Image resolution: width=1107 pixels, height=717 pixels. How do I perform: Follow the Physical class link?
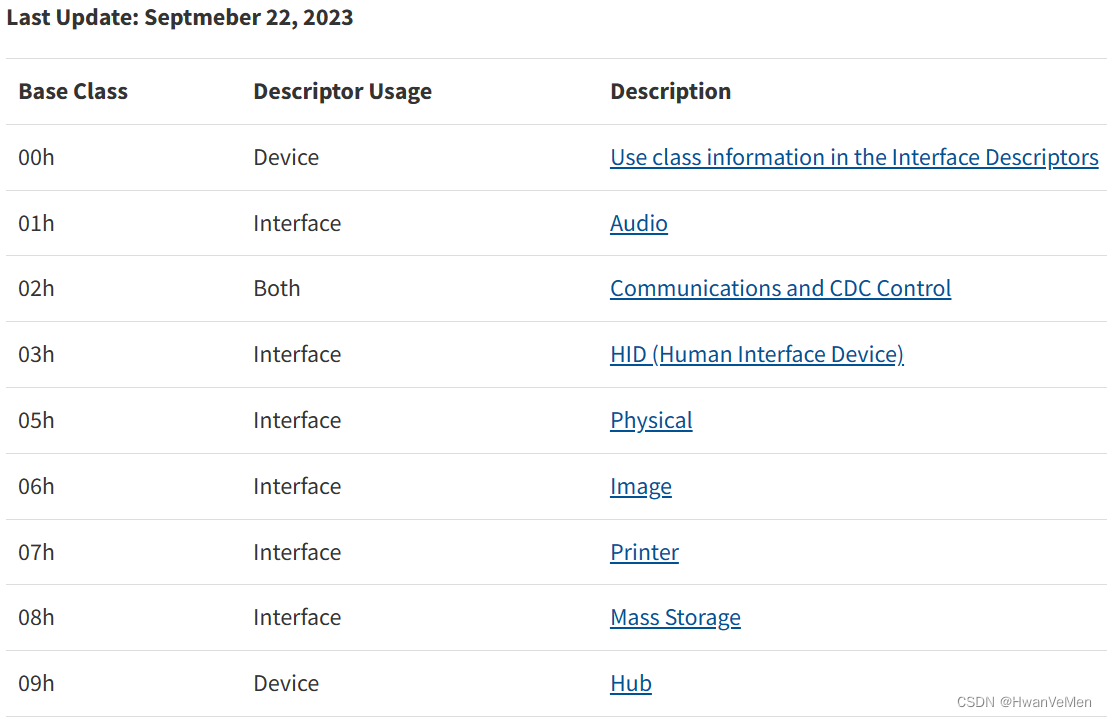tap(651, 420)
